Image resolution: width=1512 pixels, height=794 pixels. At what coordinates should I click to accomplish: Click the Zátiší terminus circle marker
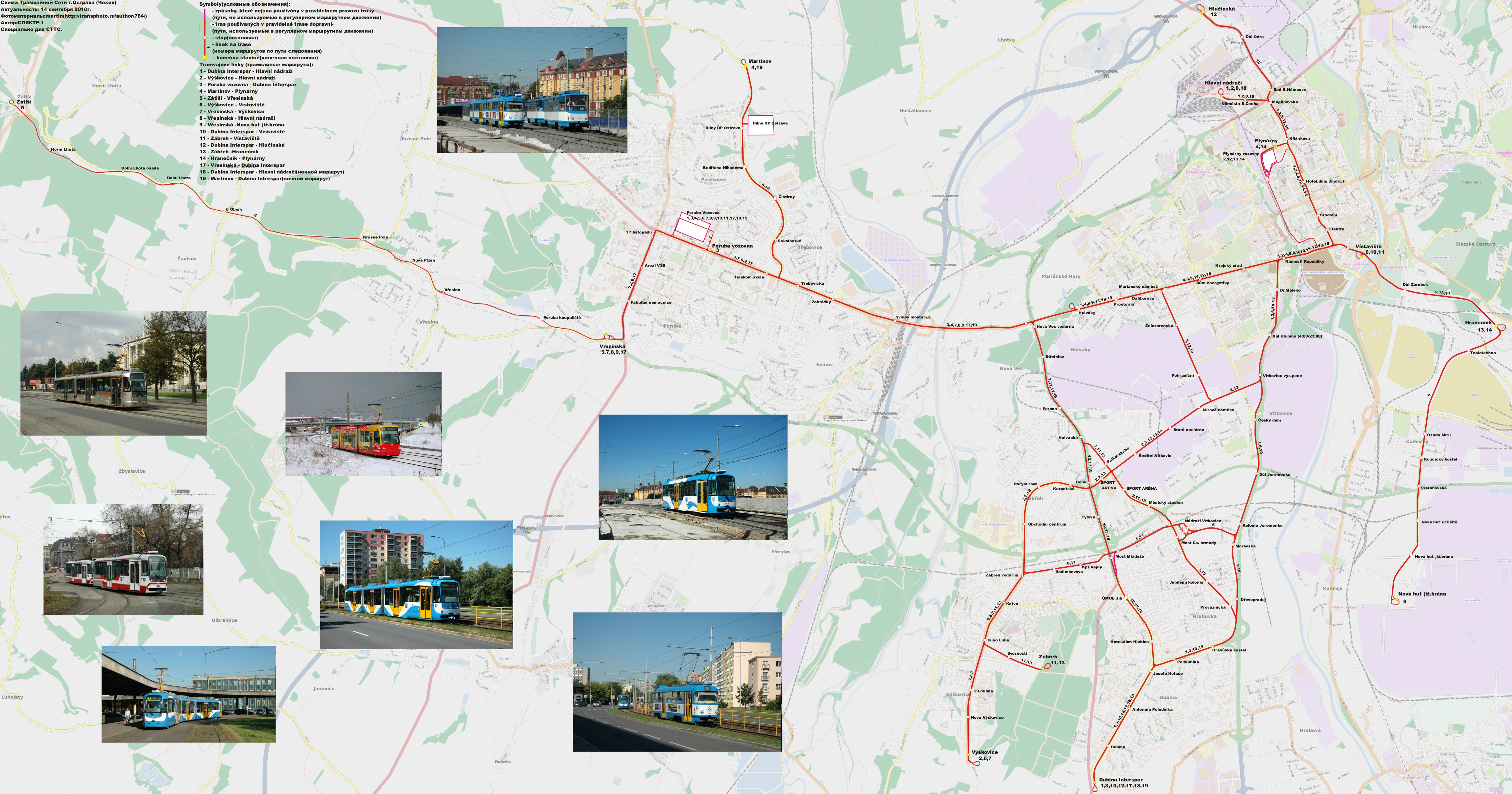12,102
